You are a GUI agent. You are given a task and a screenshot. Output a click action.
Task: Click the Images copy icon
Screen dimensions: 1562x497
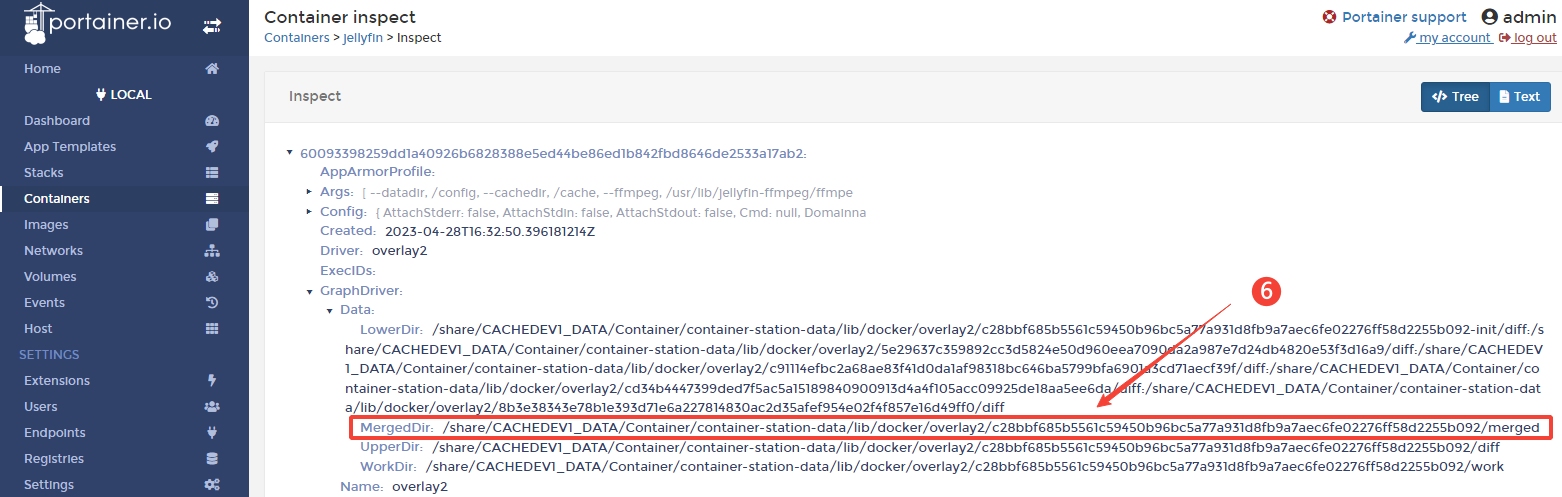point(212,225)
